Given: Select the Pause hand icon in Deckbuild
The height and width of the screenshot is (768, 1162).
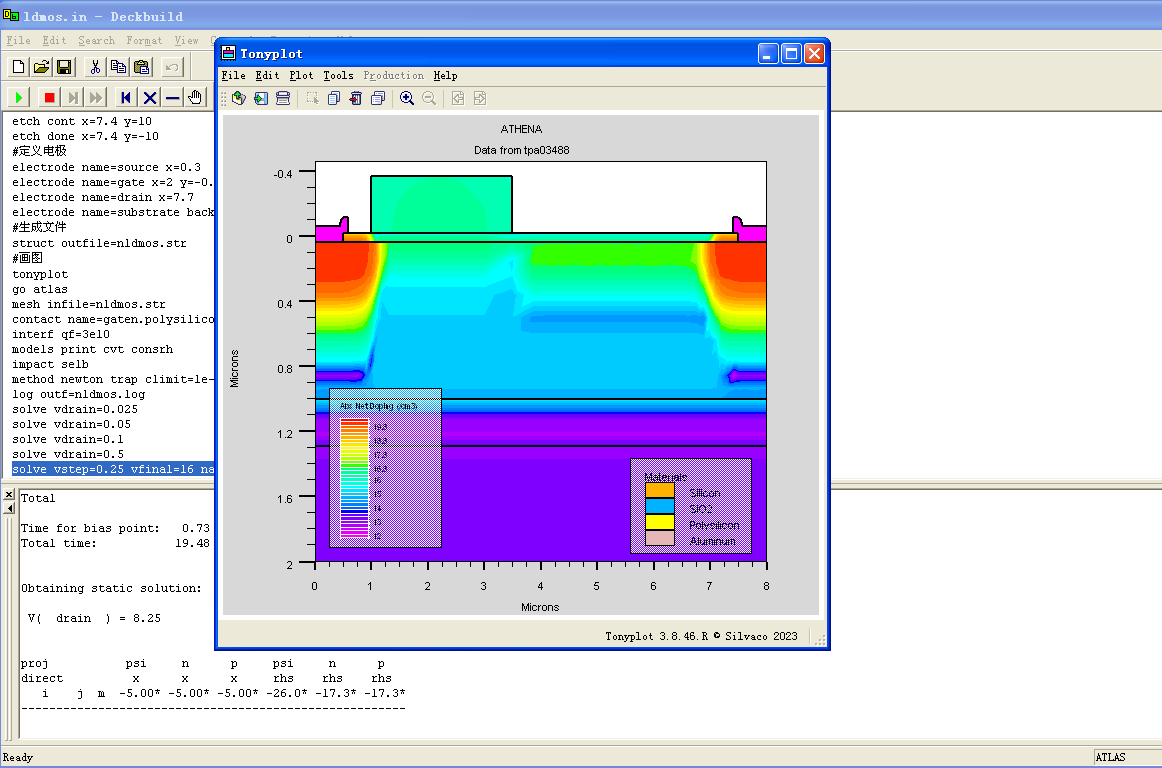Looking at the screenshot, I should tap(194, 97).
